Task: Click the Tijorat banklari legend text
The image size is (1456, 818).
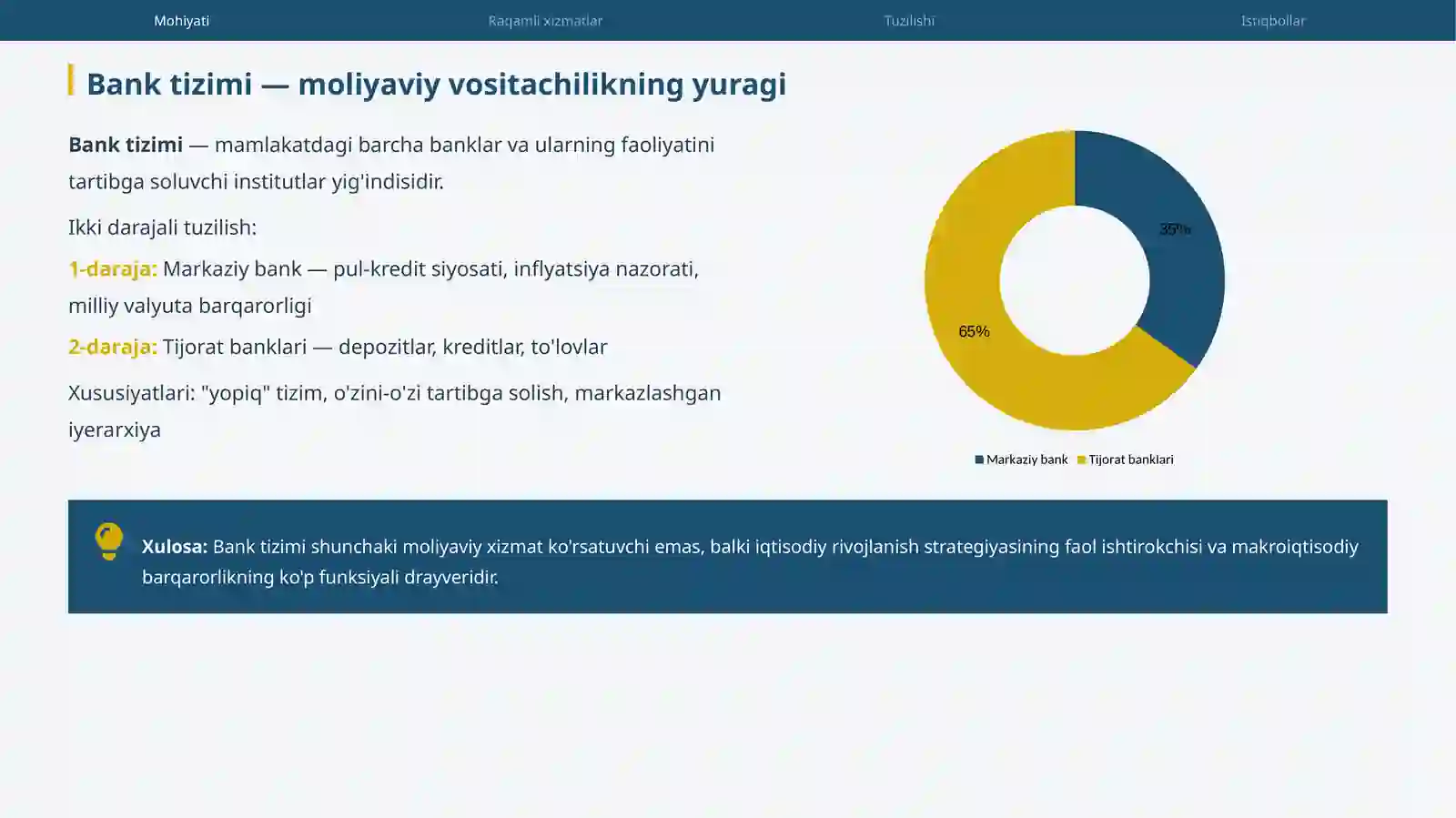Action: pos(1131,459)
